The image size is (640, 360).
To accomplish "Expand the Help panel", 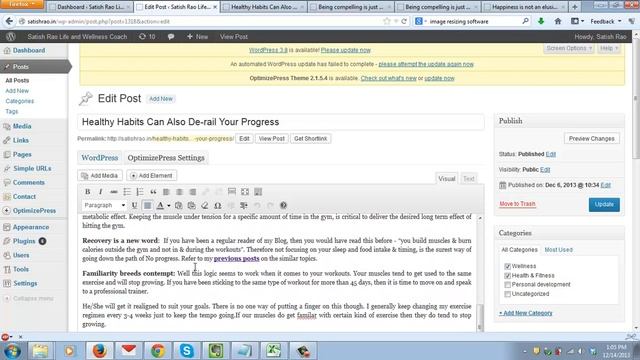I will 609,48.
